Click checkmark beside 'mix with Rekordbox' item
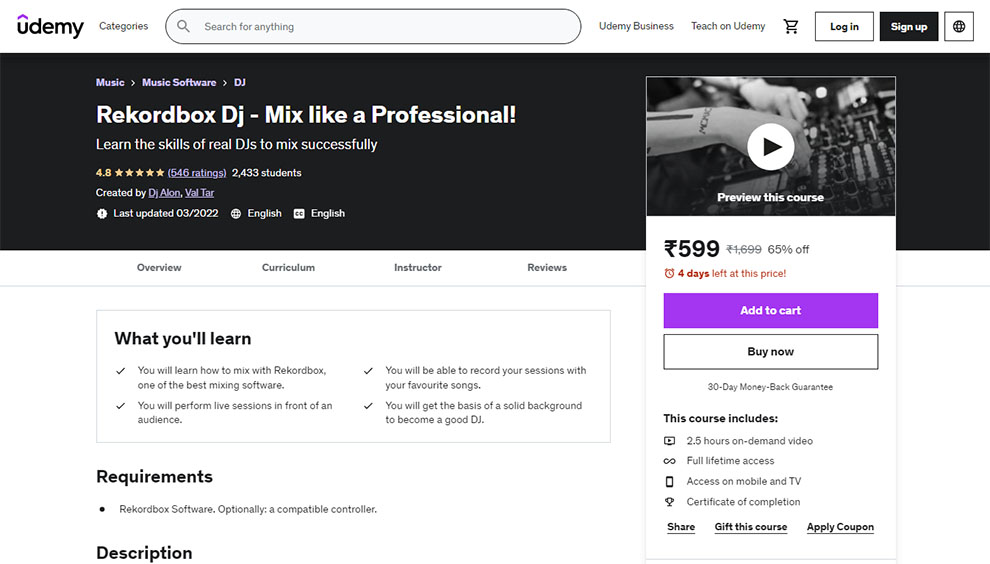Screen dimensions: 990x564 tap(121, 371)
